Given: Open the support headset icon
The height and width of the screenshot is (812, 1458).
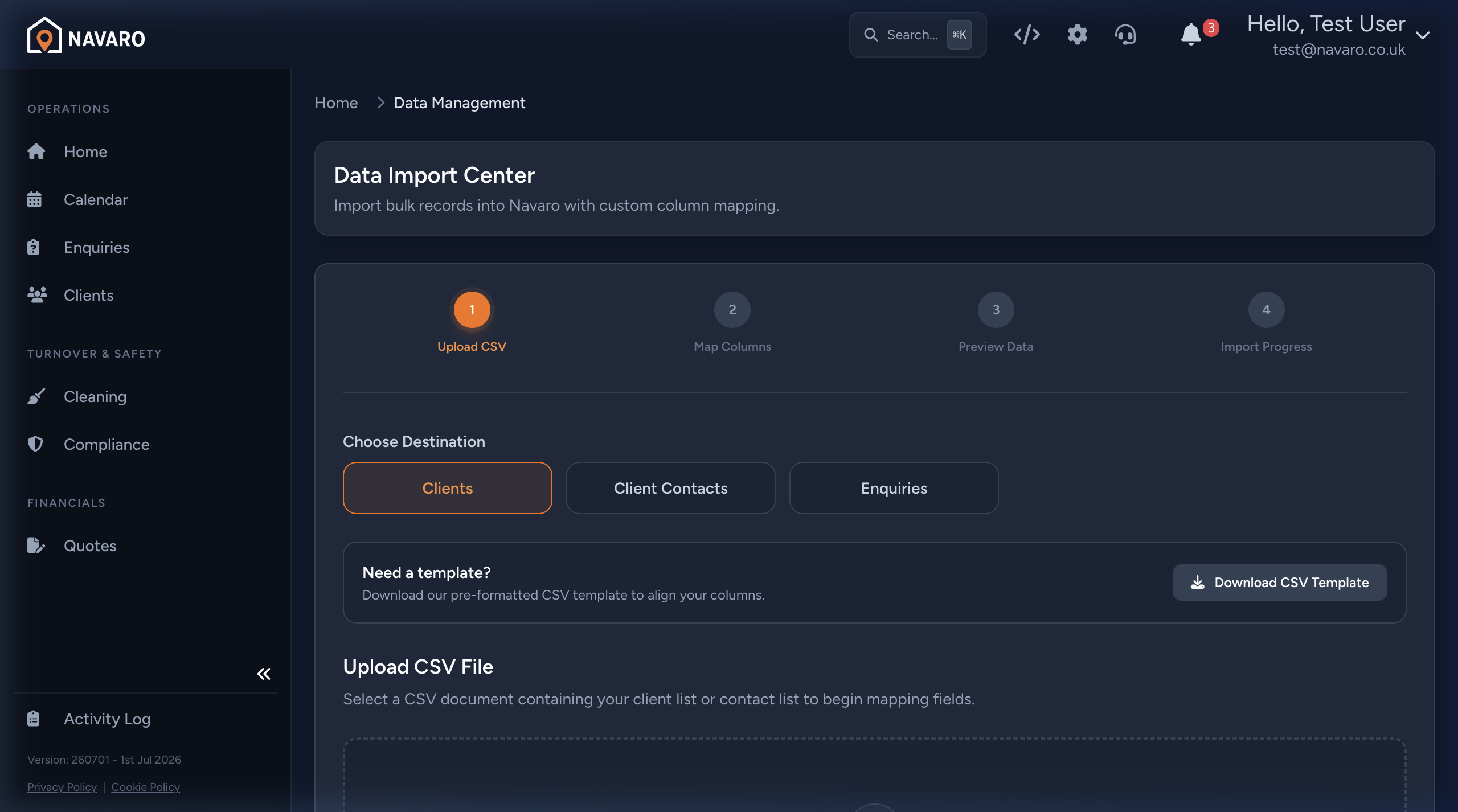Looking at the screenshot, I should [1125, 35].
